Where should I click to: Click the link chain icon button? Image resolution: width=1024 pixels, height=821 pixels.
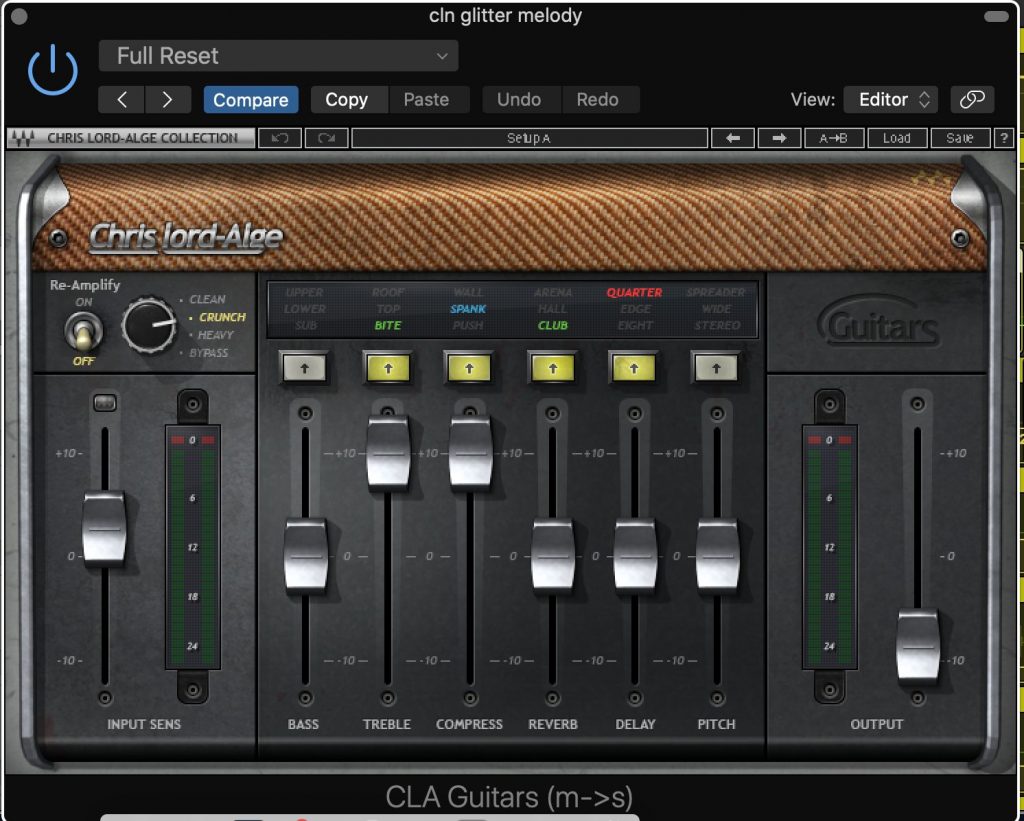click(972, 99)
